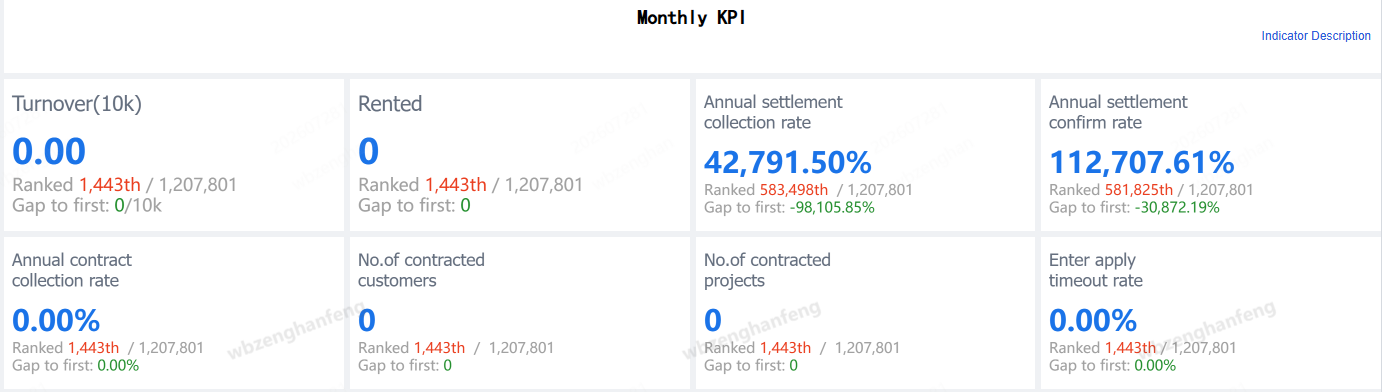
Task: Click Annual contract collection rate's Gap to first
Action: (75, 366)
